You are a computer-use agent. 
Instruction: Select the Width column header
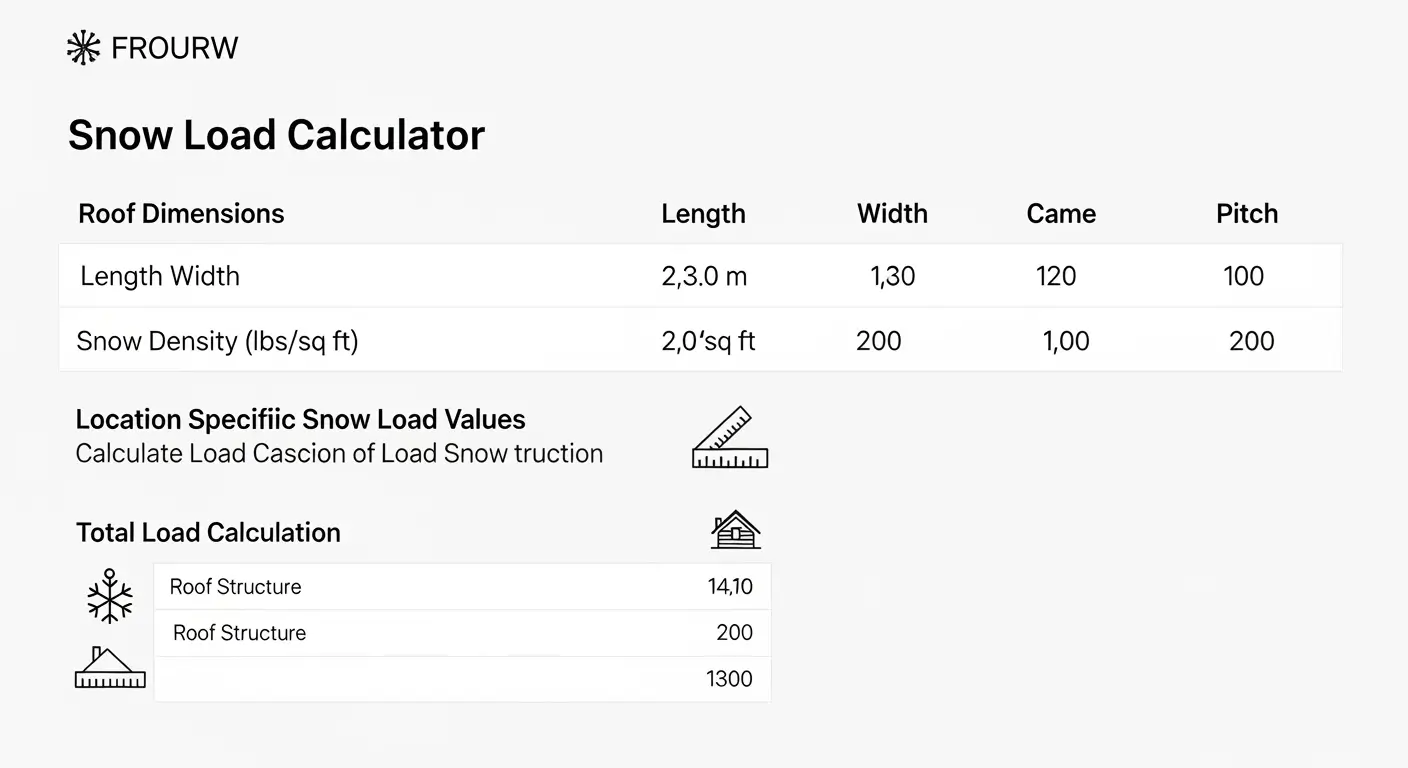(892, 213)
